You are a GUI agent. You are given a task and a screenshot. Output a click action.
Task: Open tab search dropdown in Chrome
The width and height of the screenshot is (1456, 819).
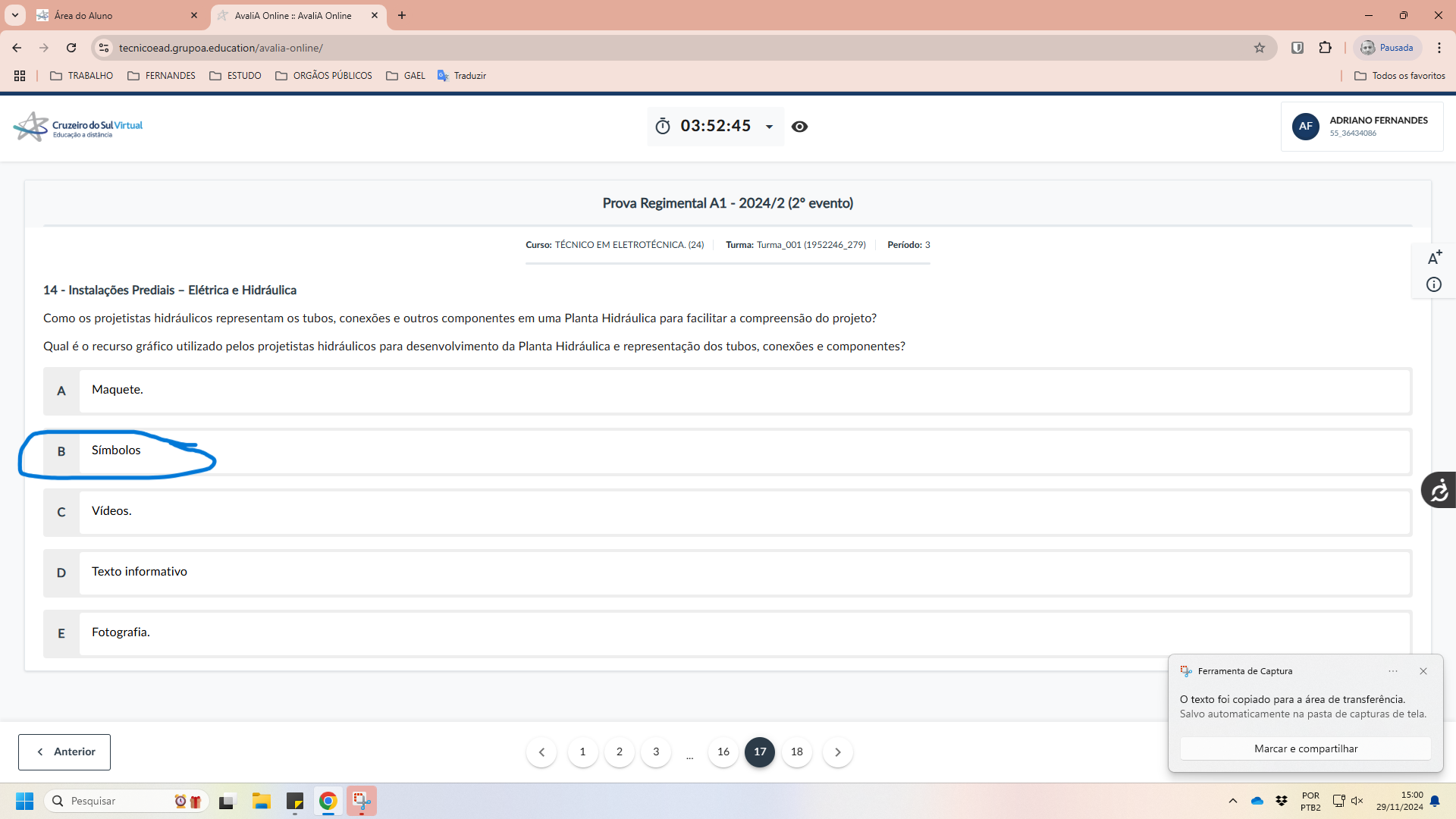(x=14, y=15)
